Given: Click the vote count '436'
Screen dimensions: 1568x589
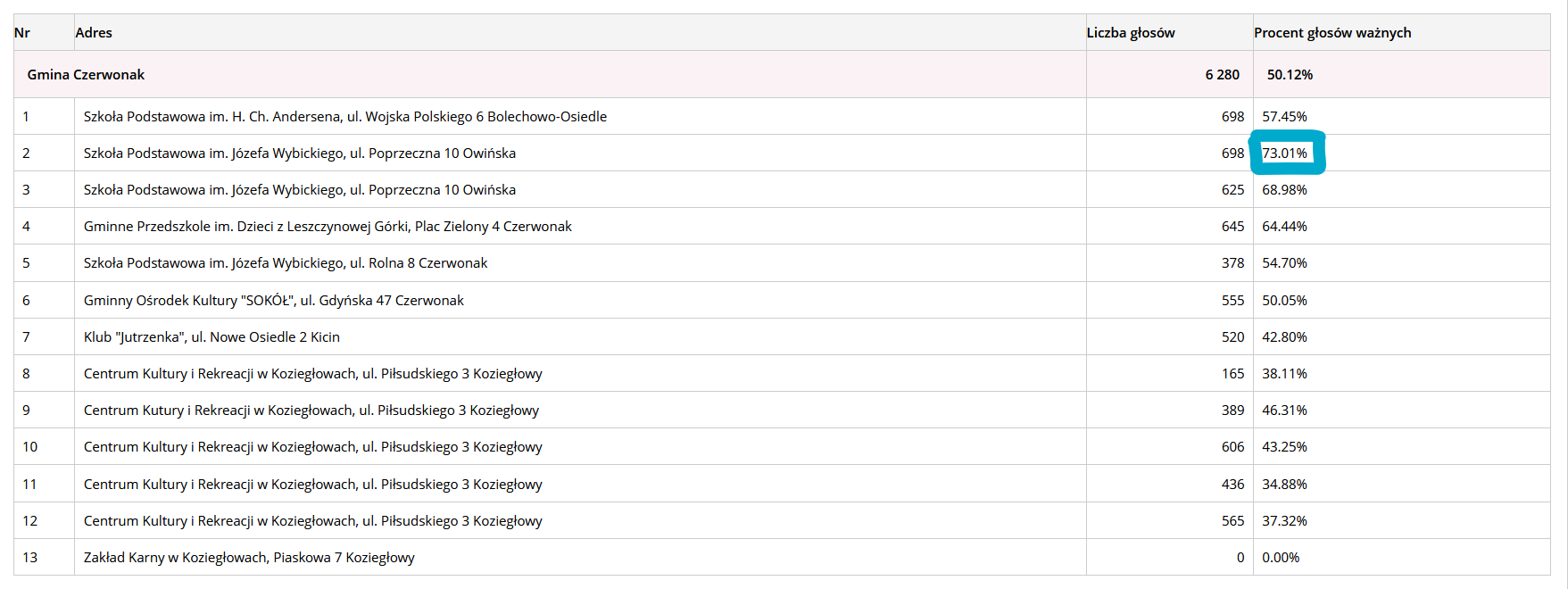Looking at the screenshot, I should click(x=1232, y=485).
